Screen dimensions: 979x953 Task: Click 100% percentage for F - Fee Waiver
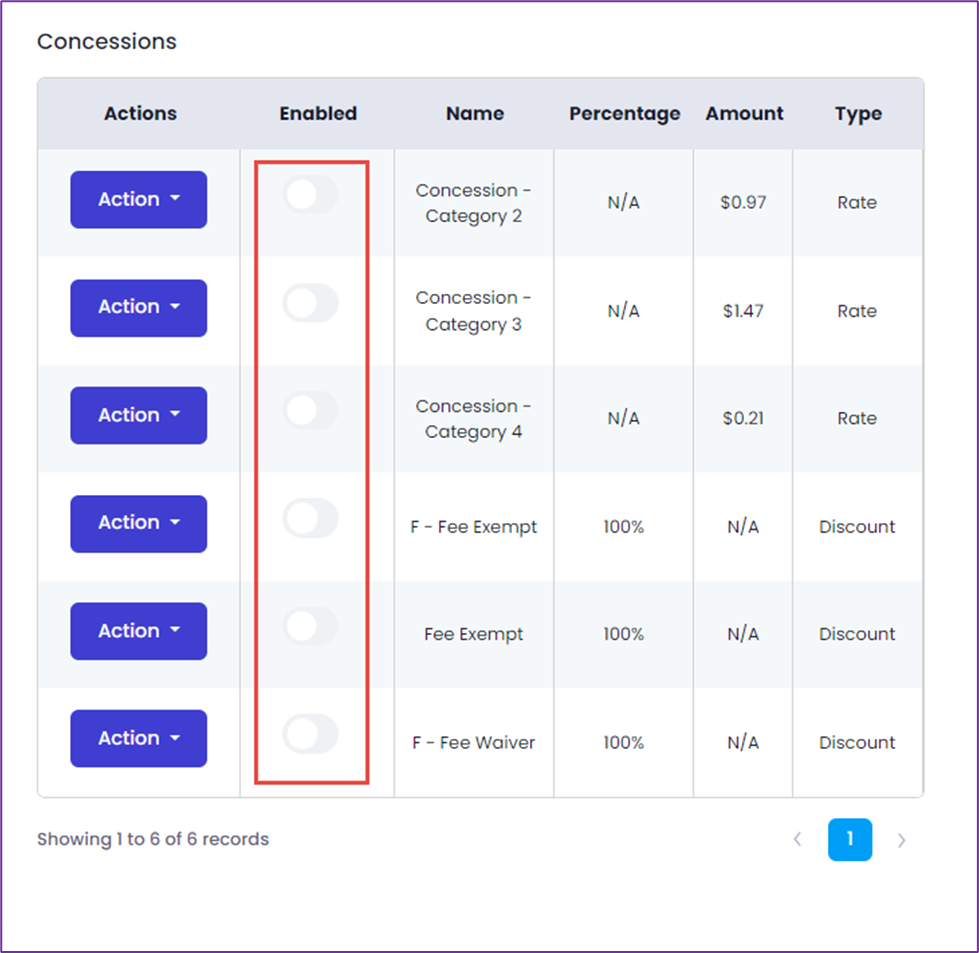(x=623, y=743)
